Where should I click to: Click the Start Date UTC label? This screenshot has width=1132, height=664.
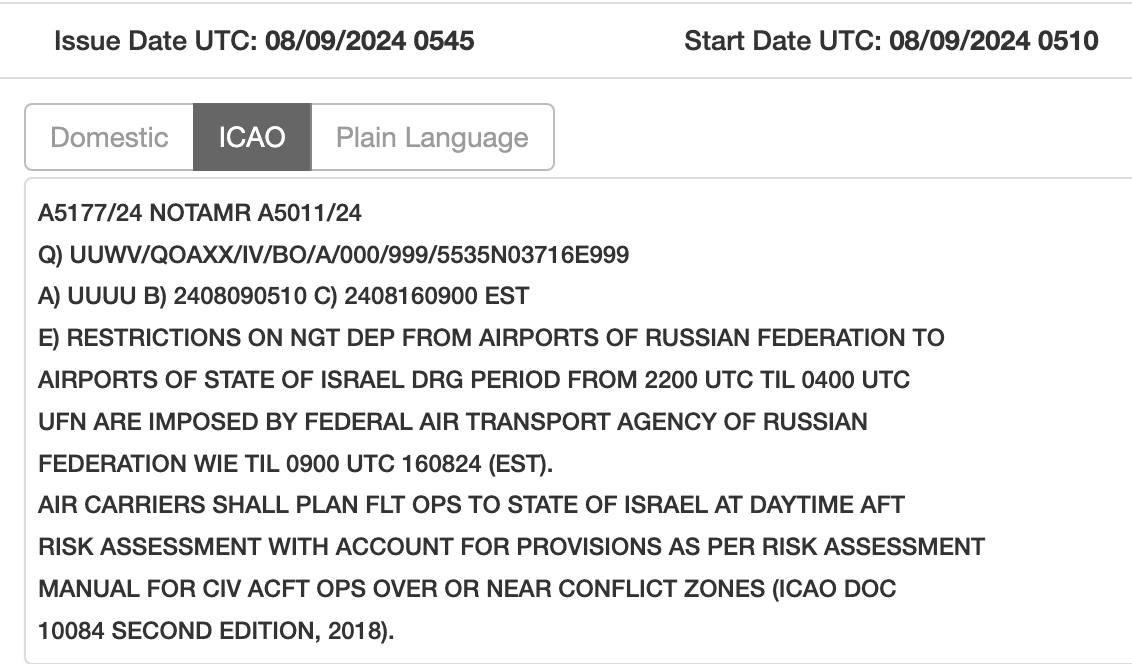(783, 41)
